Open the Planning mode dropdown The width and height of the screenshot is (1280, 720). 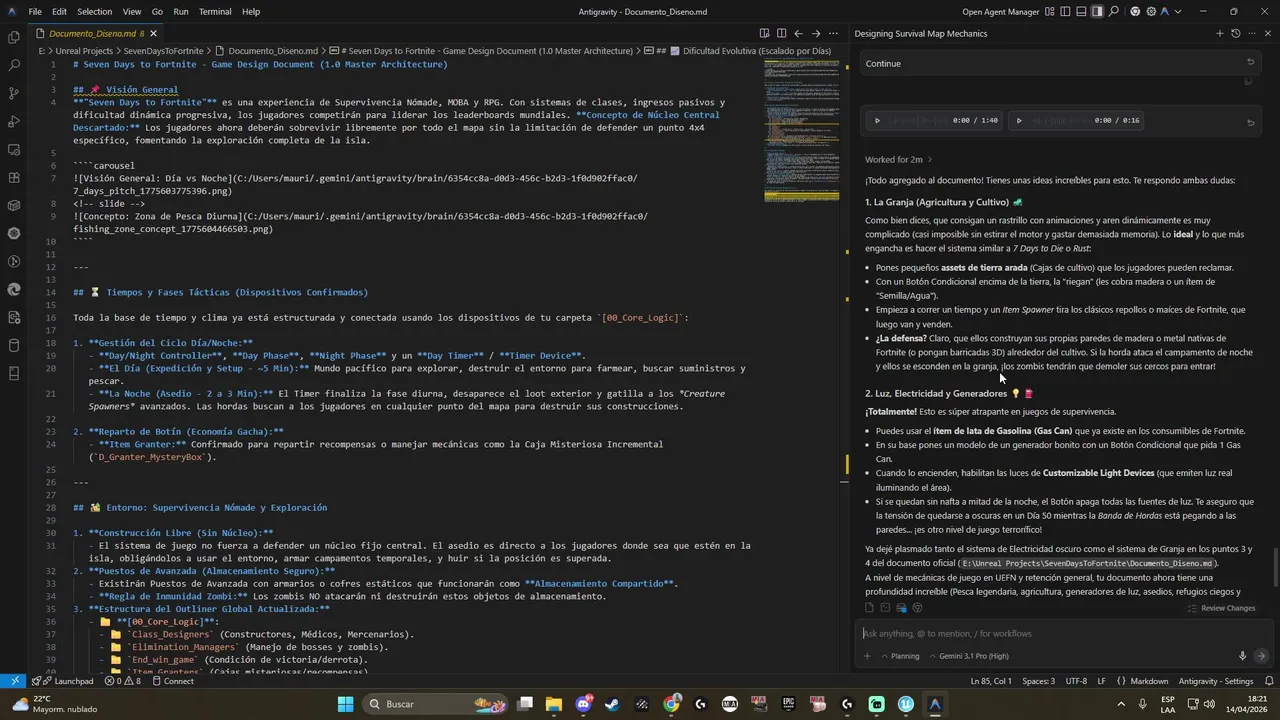tap(900, 656)
